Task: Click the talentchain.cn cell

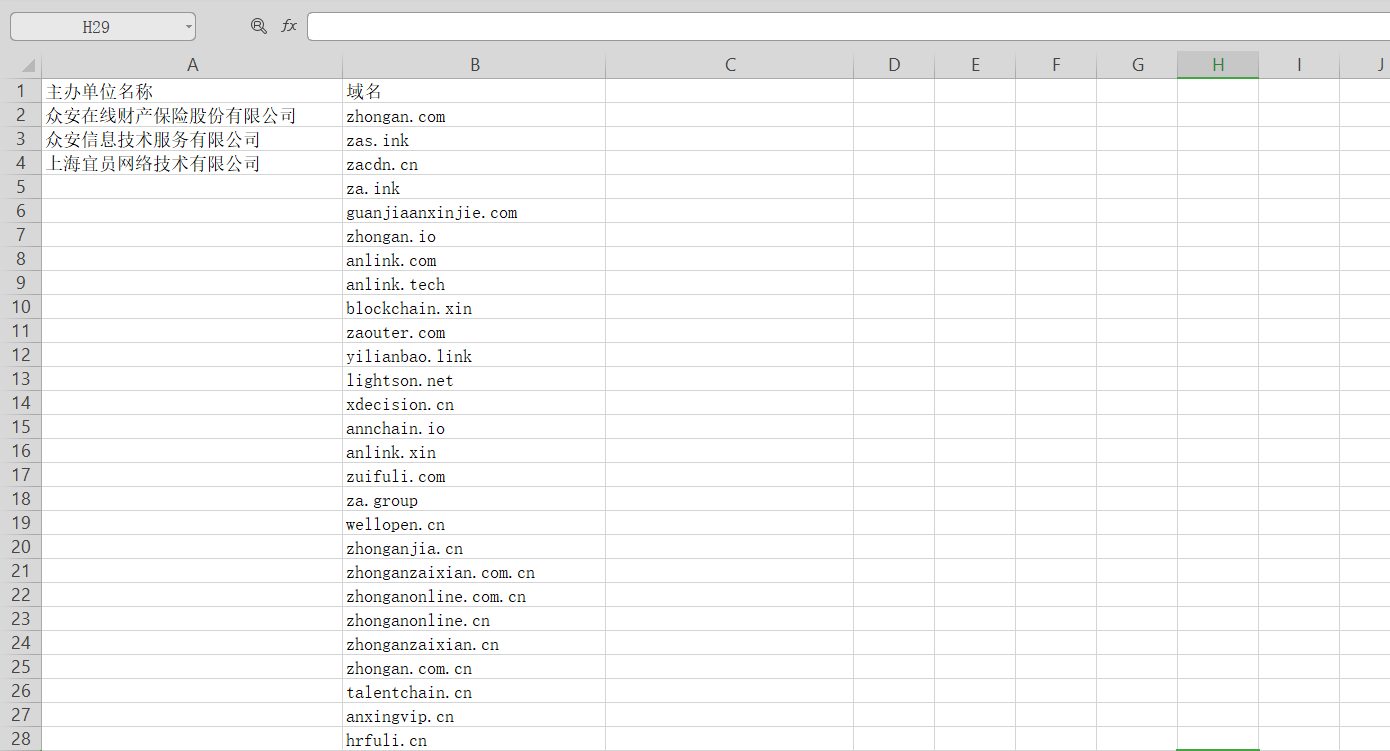Action: coord(474,691)
